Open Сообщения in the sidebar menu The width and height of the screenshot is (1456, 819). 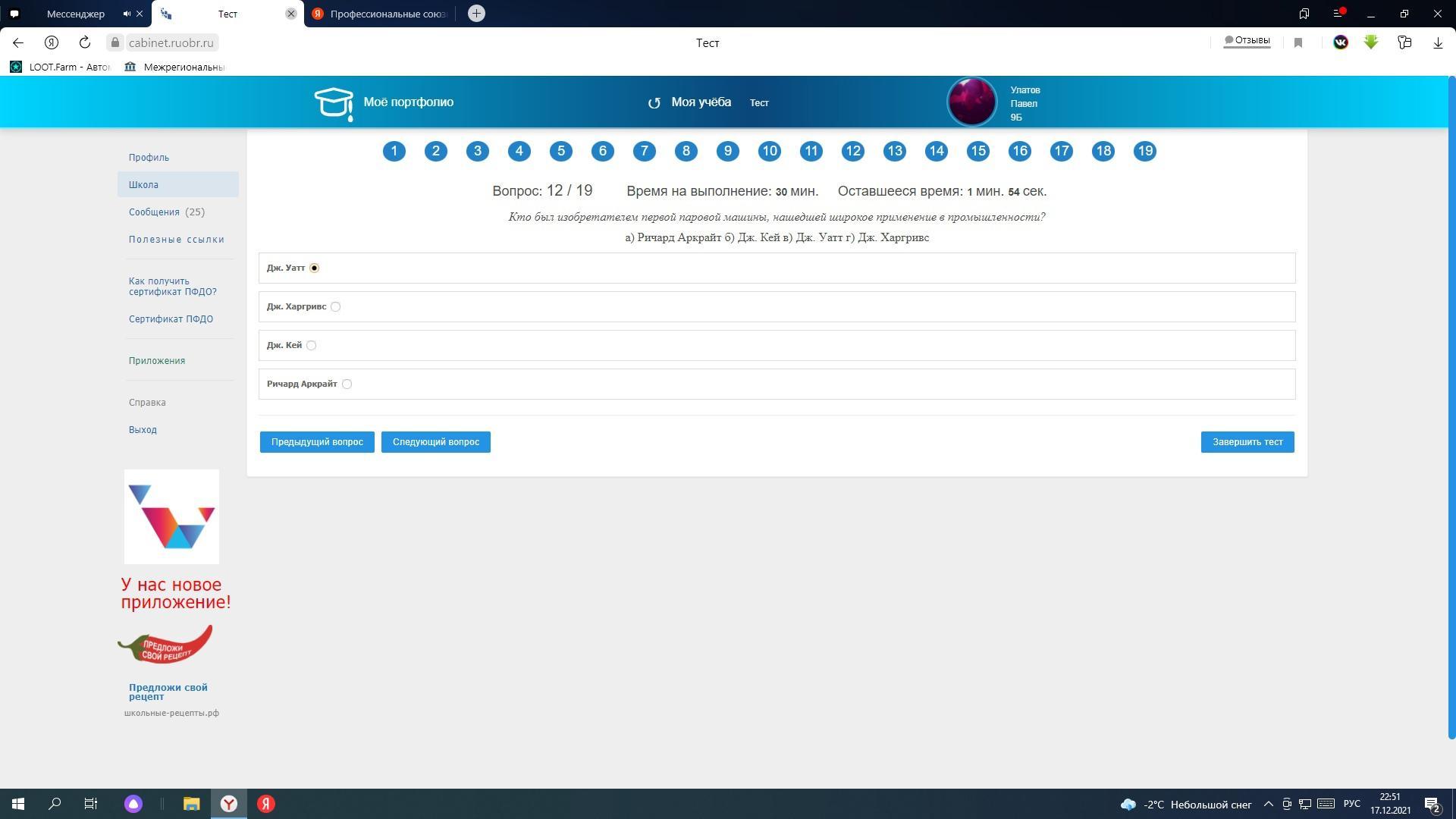(154, 212)
